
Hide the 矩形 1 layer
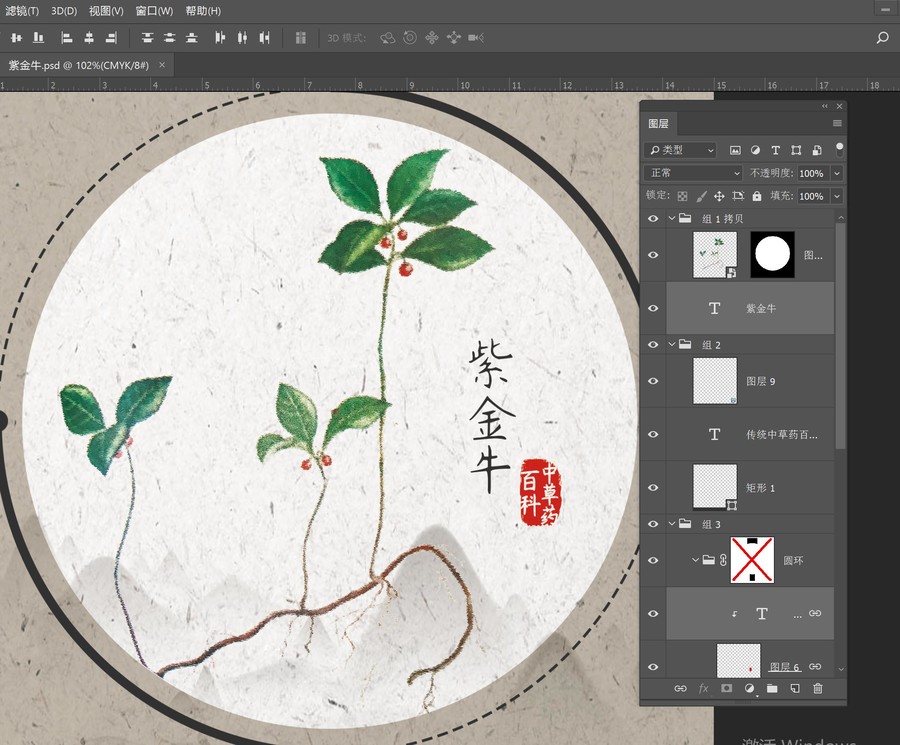653,487
